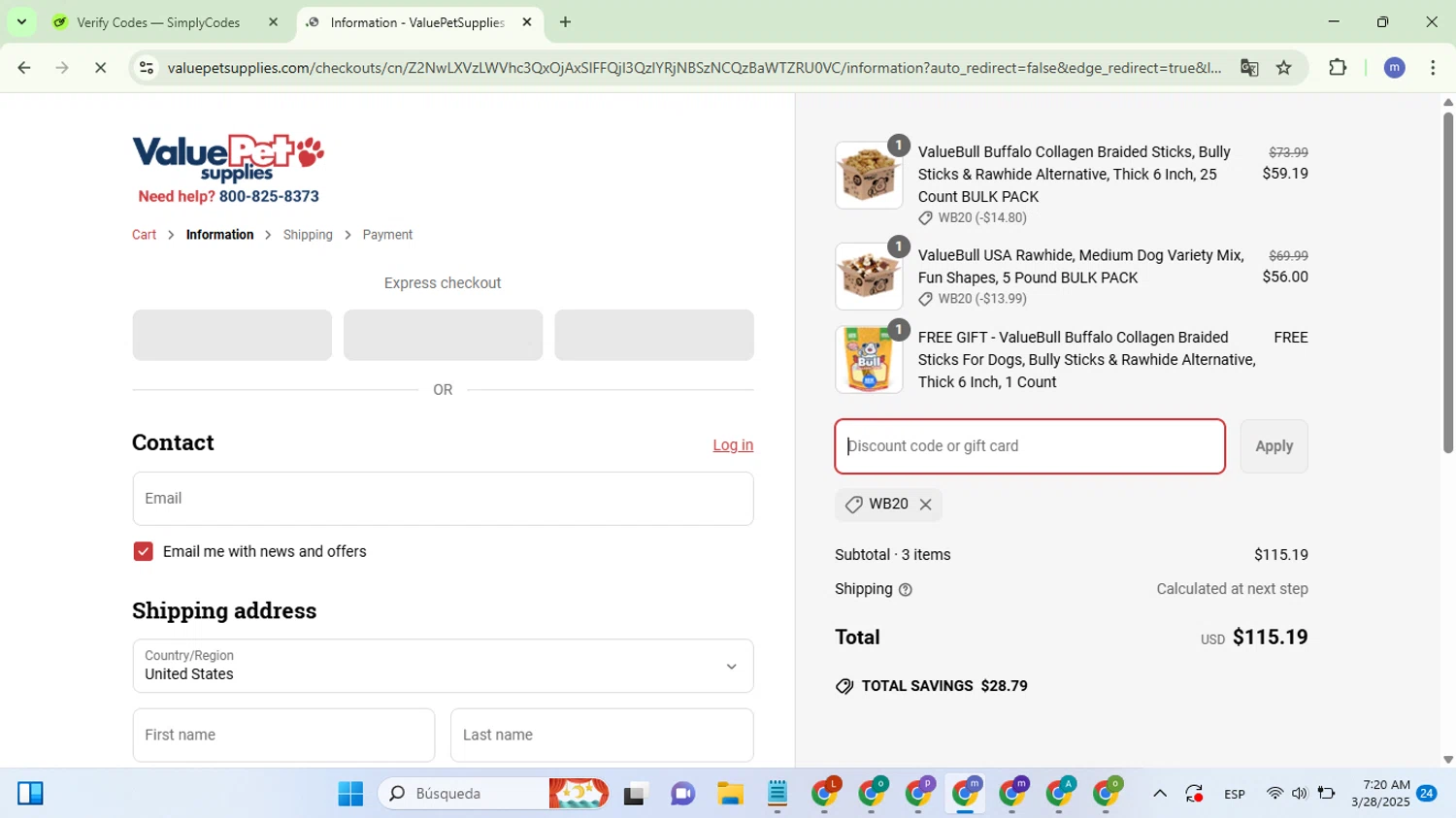Open the Windows widgets panel
Viewport: 1456px width, 818px height.
tap(30, 794)
